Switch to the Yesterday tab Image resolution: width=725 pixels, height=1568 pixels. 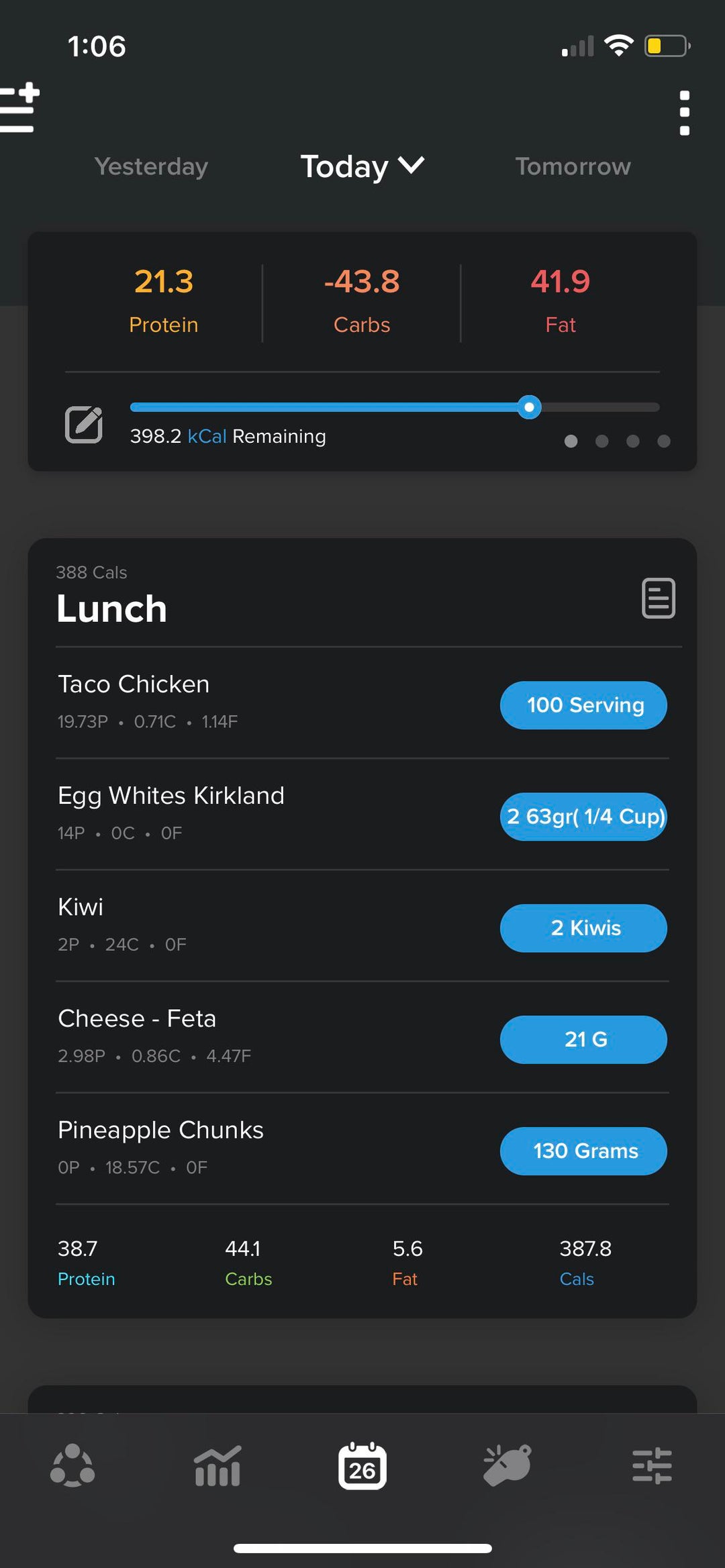click(x=151, y=166)
